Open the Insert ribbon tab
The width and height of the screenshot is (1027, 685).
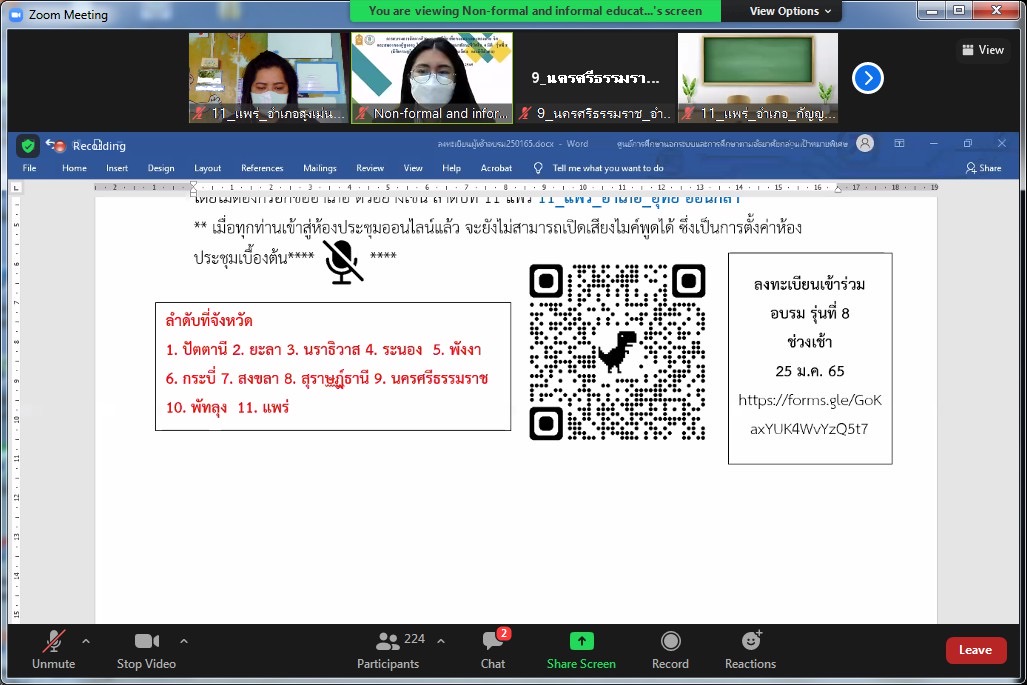click(x=117, y=168)
